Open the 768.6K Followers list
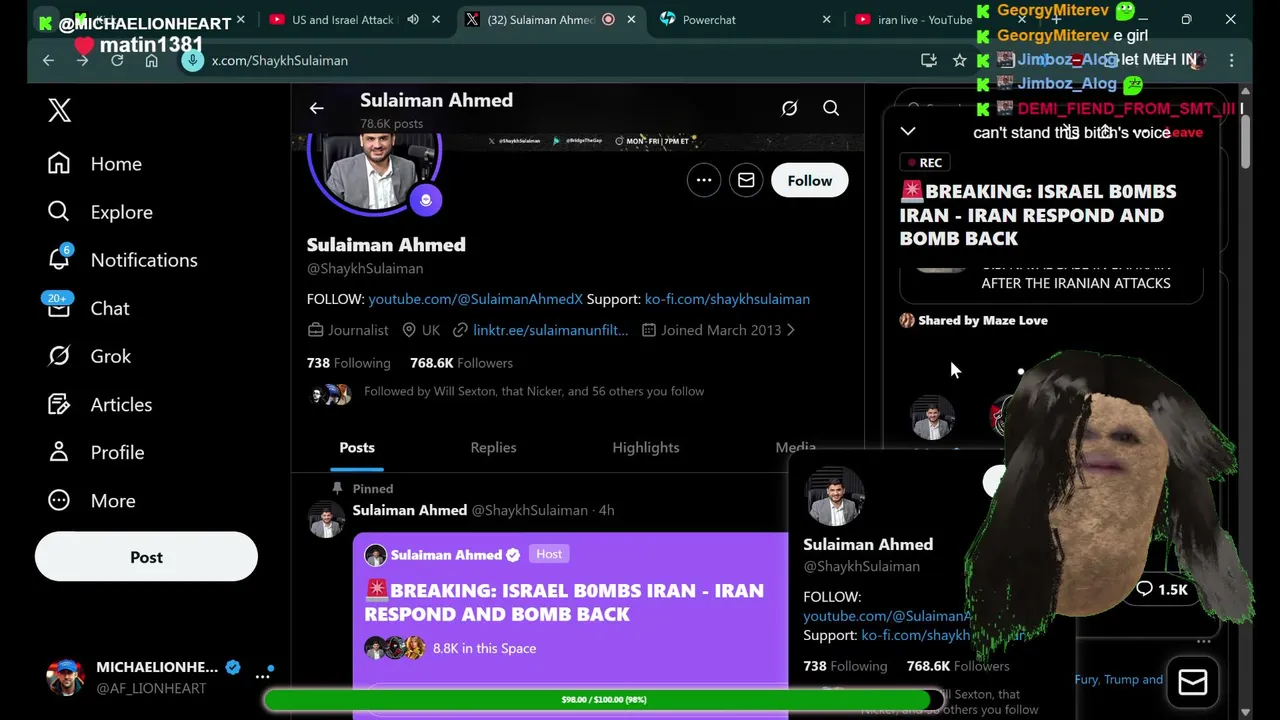This screenshot has width=1280, height=720. [x=461, y=363]
